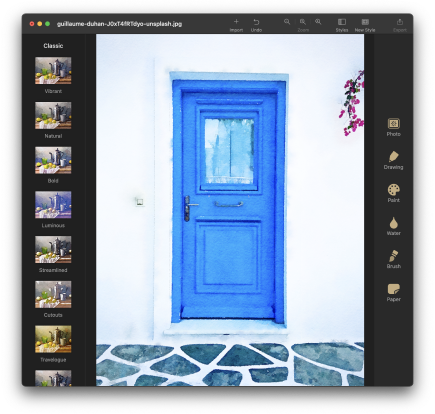
Task: Zoom out with the minus magnifier
Action: 287,22
